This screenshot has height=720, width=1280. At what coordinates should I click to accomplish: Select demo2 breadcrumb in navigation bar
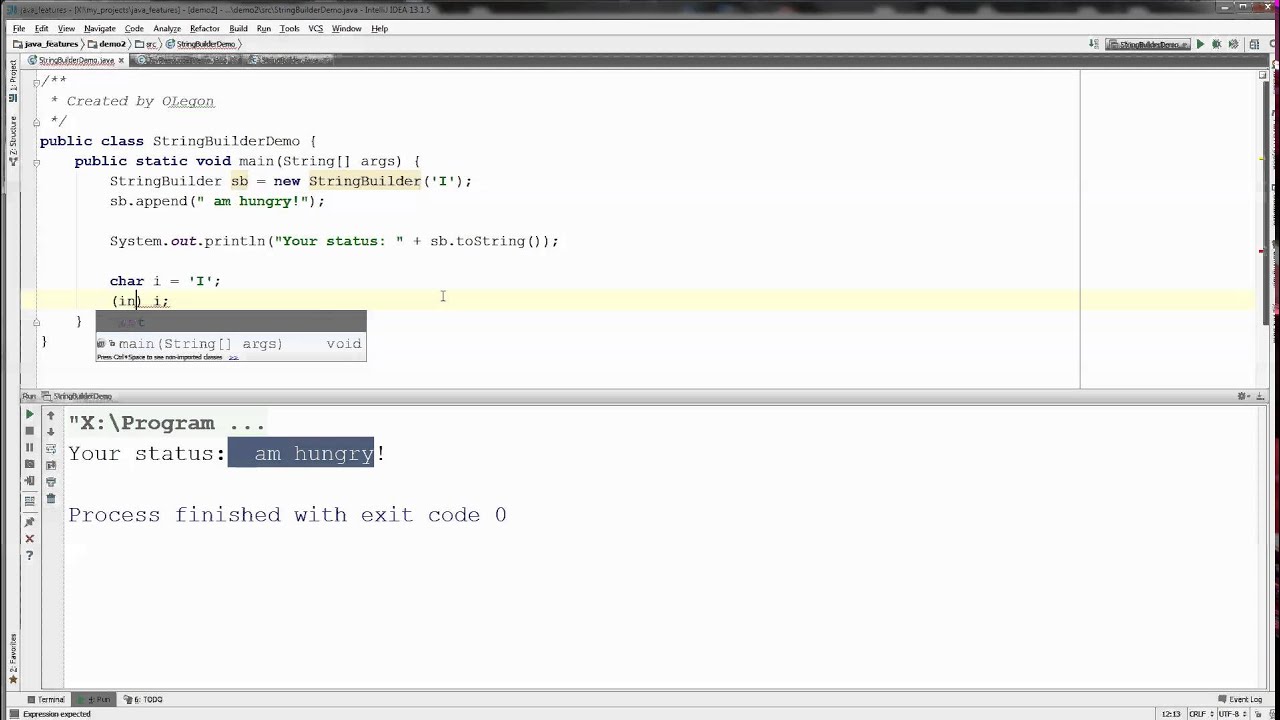107,44
